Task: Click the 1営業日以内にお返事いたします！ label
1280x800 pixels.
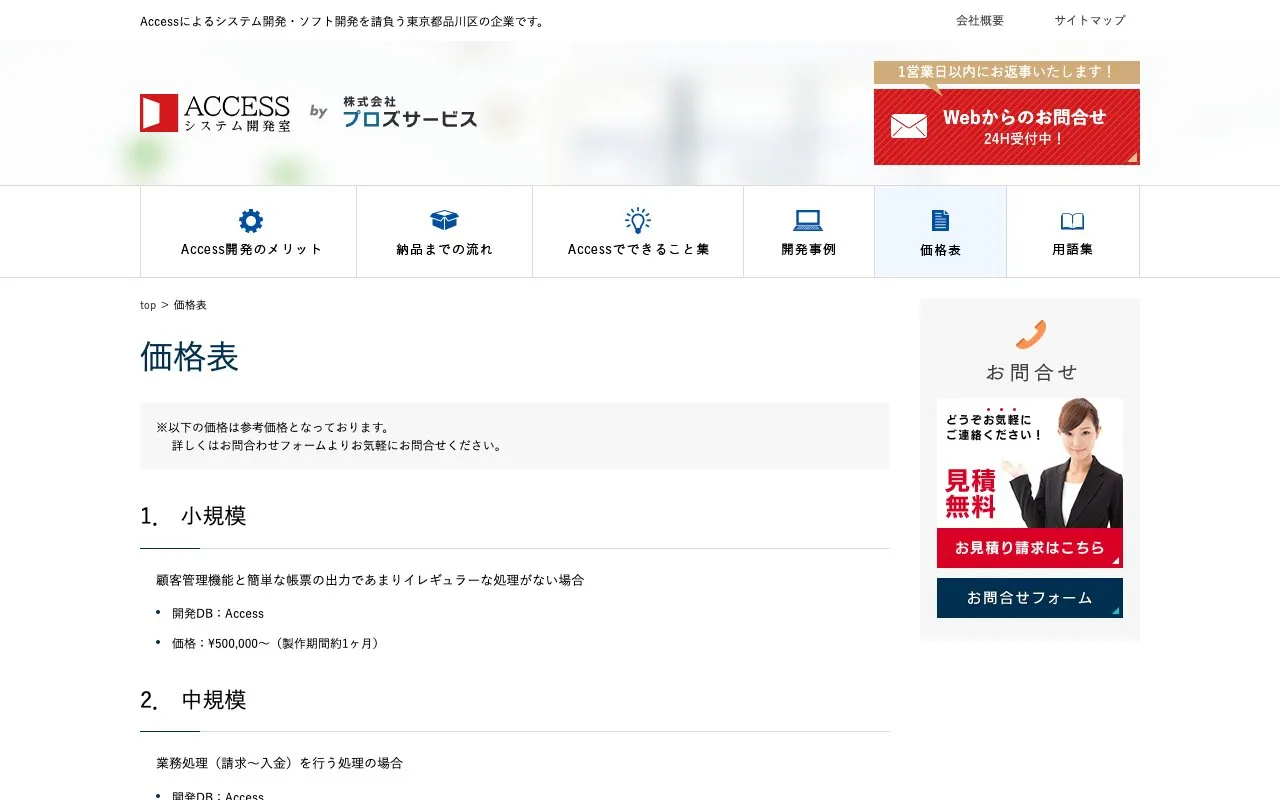Action: 1007,72
